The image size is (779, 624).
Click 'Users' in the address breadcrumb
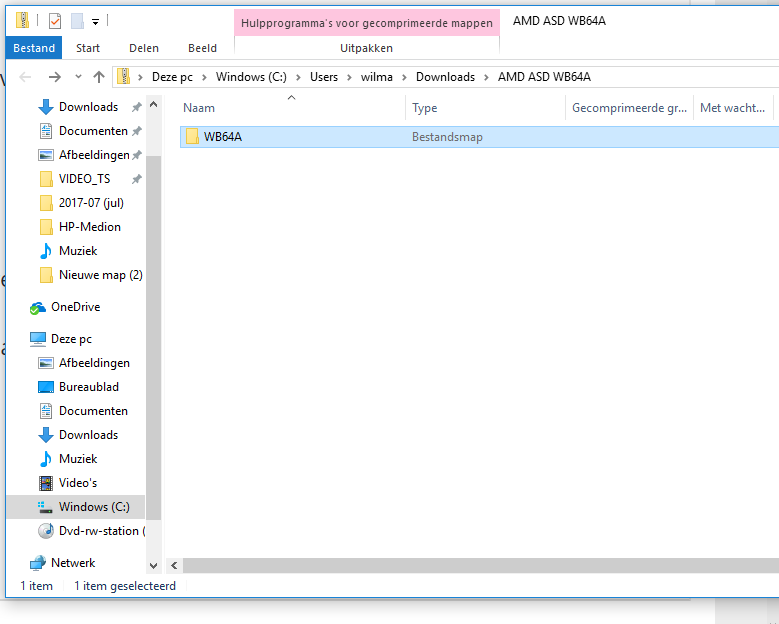tap(324, 77)
